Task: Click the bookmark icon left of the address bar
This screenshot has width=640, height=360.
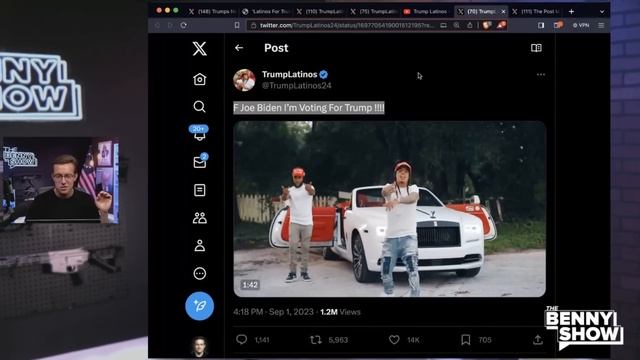Action: point(237,25)
